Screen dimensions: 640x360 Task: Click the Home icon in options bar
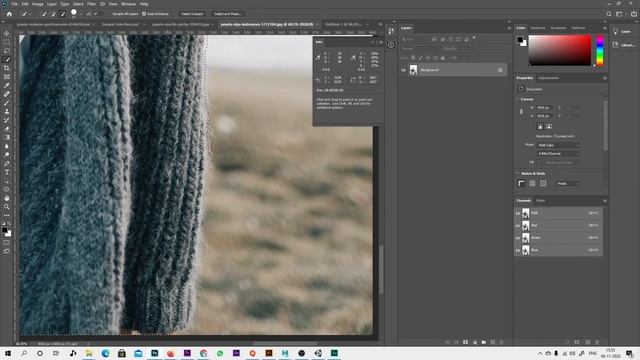tap(9, 13)
